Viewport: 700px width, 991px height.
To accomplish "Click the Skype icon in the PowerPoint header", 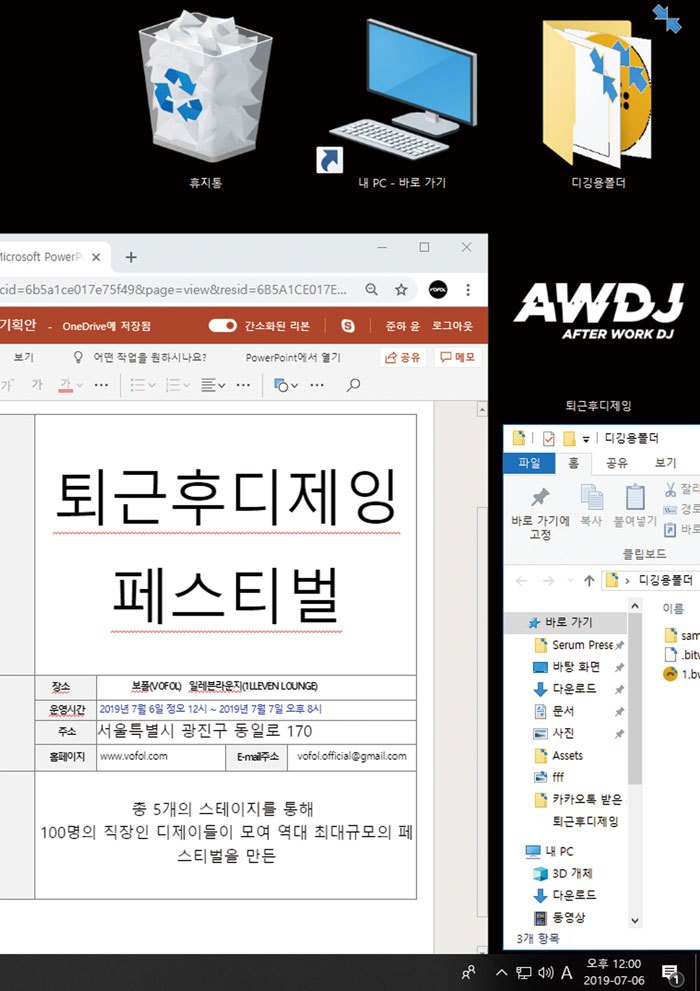I will click(347, 325).
